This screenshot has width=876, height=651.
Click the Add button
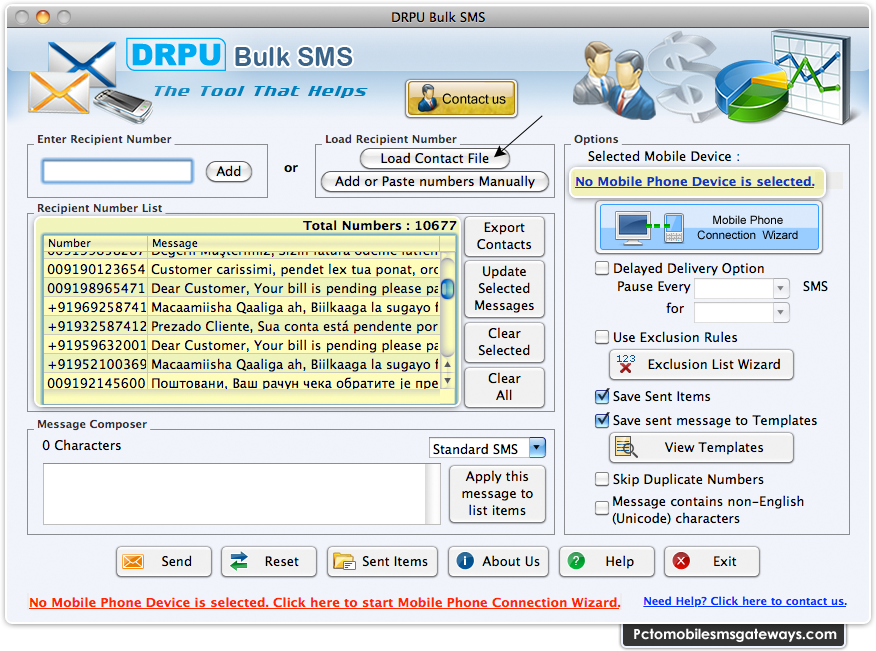click(229, 171)
